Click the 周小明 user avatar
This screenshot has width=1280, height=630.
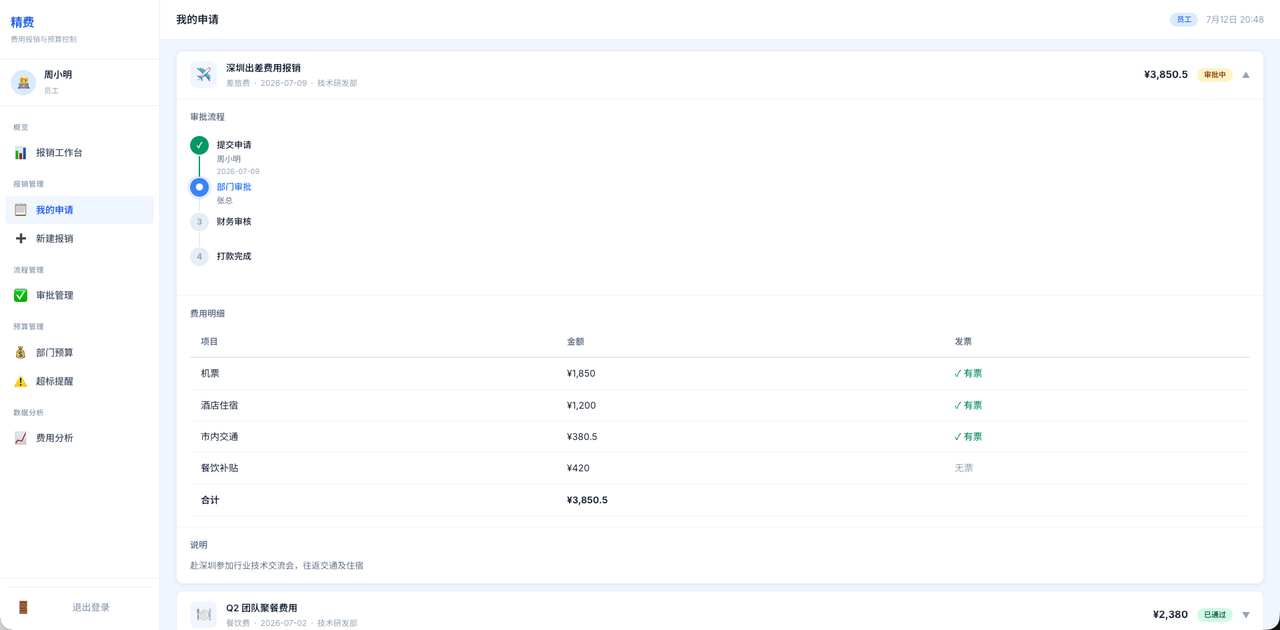click(23, 83)
